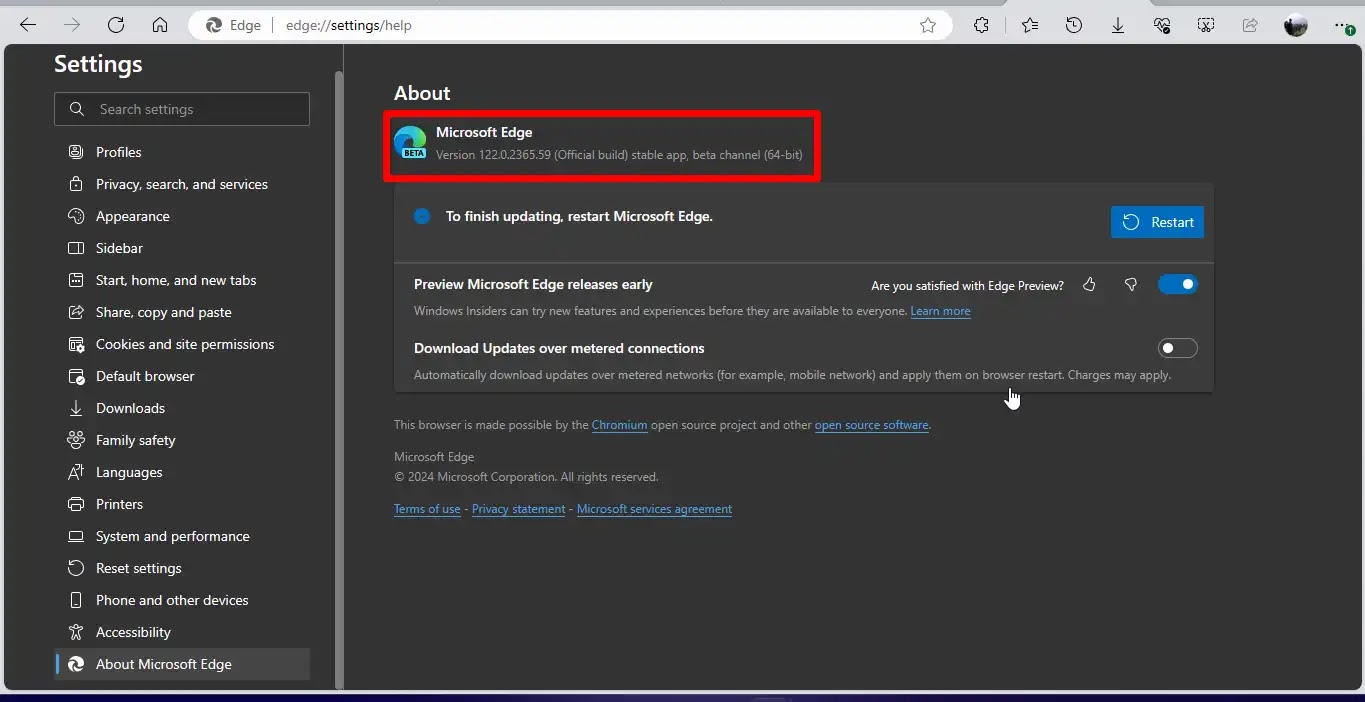Image resolution: width=1365 pixels, height=702 pixels.
Task: Click the version 122.0.2365.59 text
Action: point(619,155)
